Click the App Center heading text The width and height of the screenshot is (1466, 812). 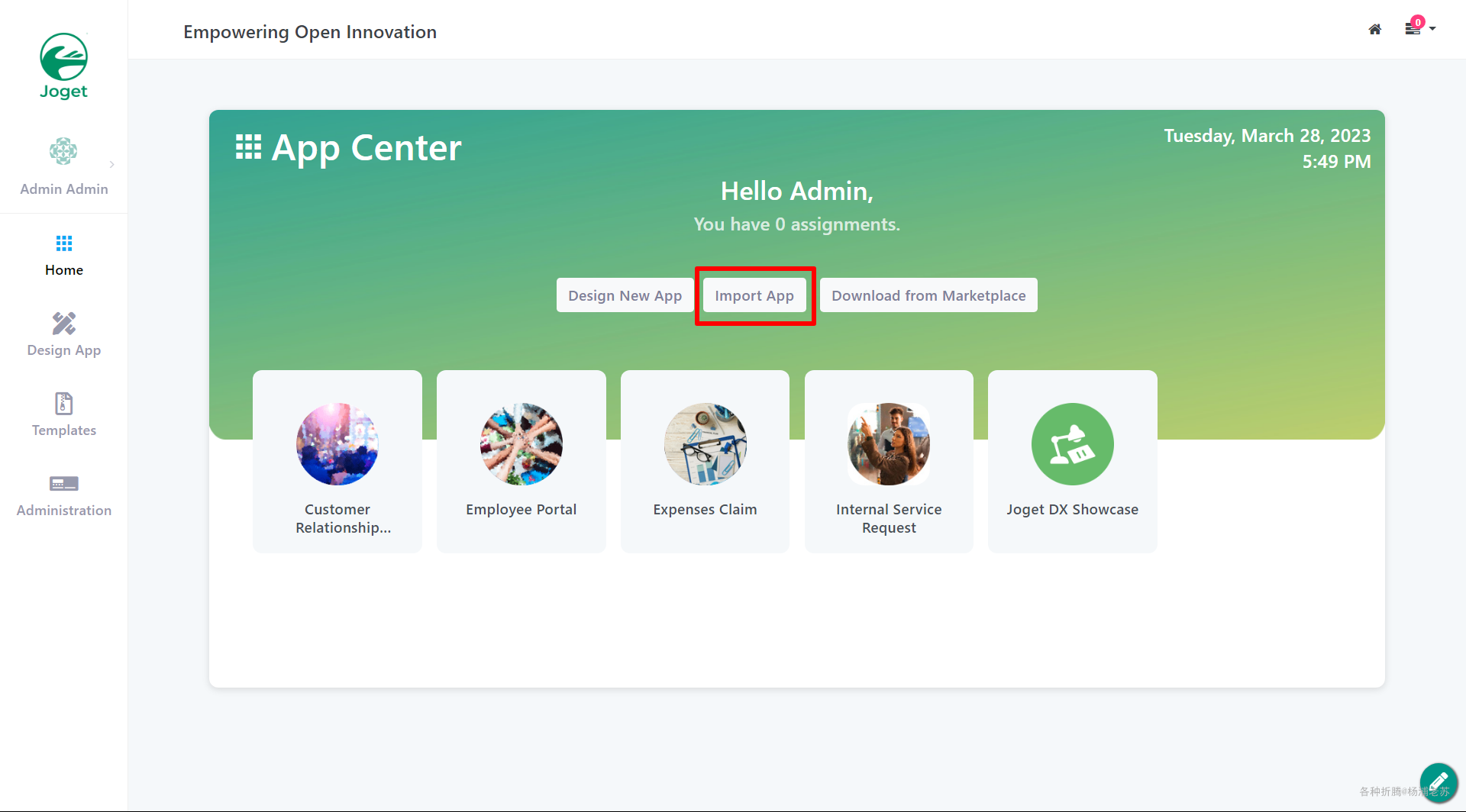point(366,147)
